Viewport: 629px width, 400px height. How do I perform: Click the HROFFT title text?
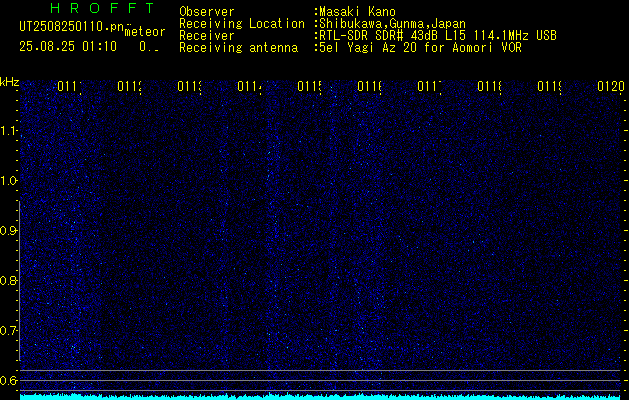point(103,8)
